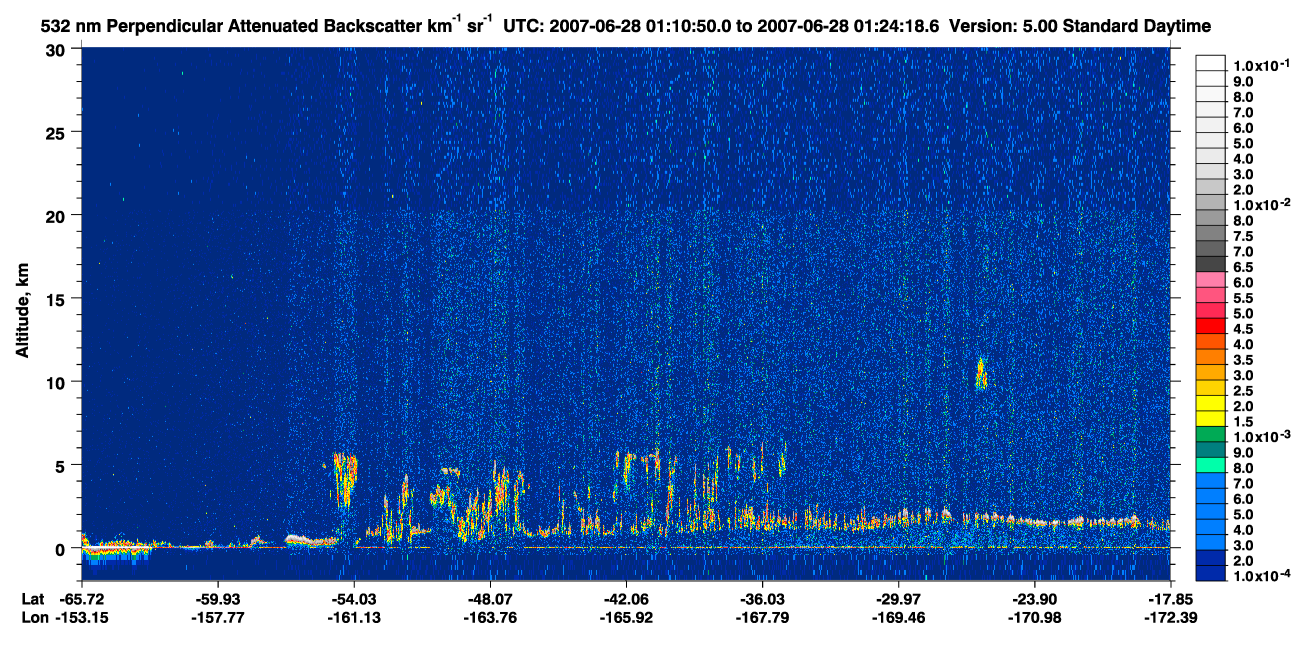
Task: Click the colorbar label 3.5
Action: [1242, 360]
